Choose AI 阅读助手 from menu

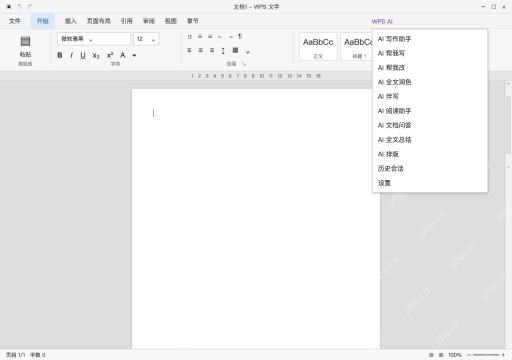430,111
